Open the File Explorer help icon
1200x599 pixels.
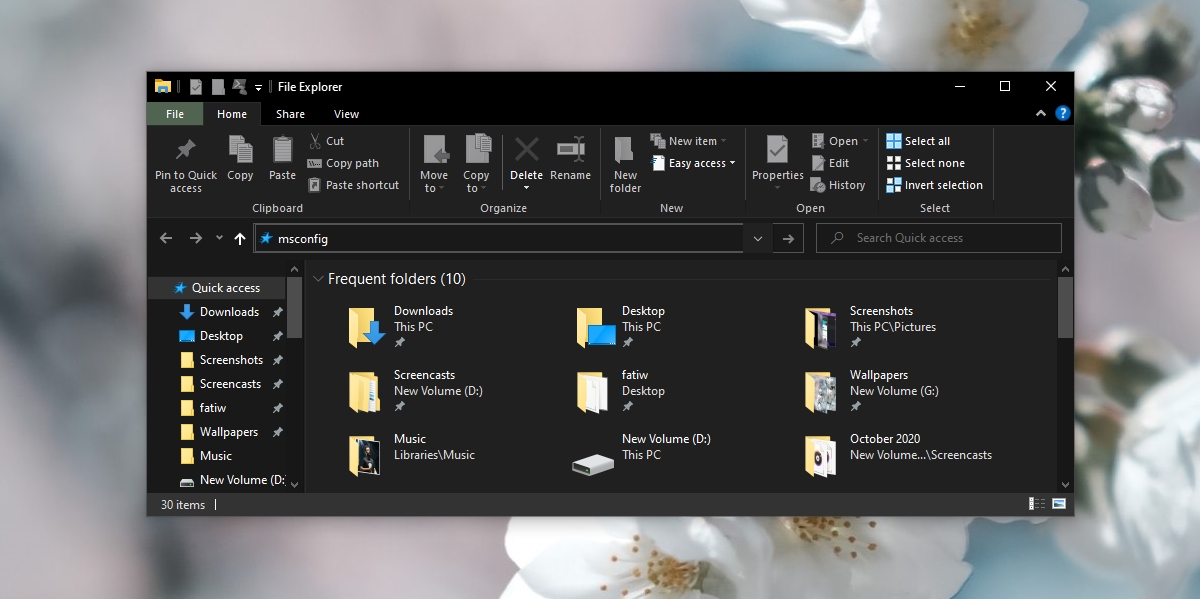click(1062, 114)
